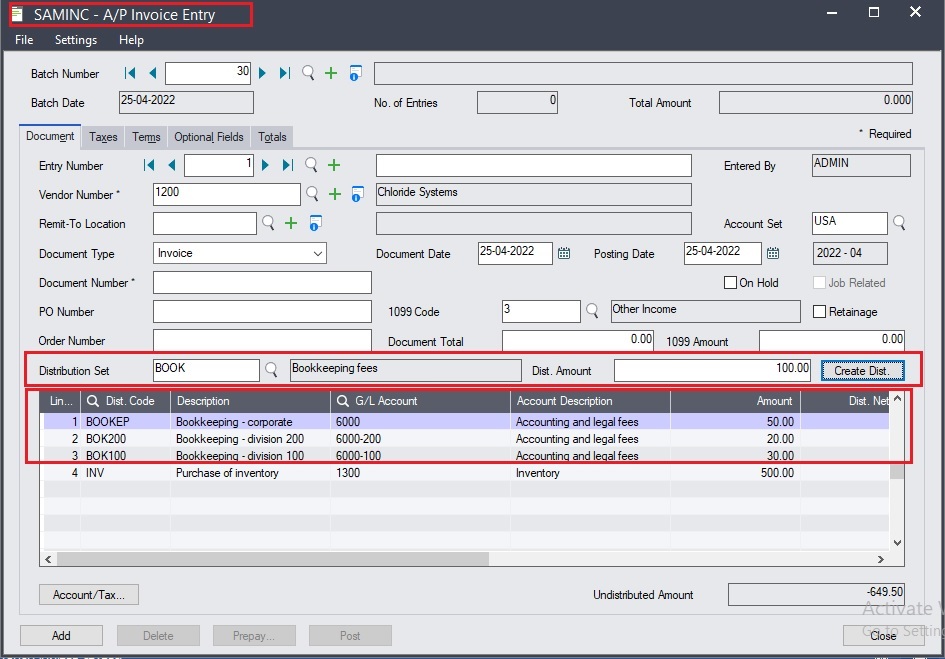Select the BOOKEP distribution row
The width and height of the screenshot is (945, 659).
465,421
